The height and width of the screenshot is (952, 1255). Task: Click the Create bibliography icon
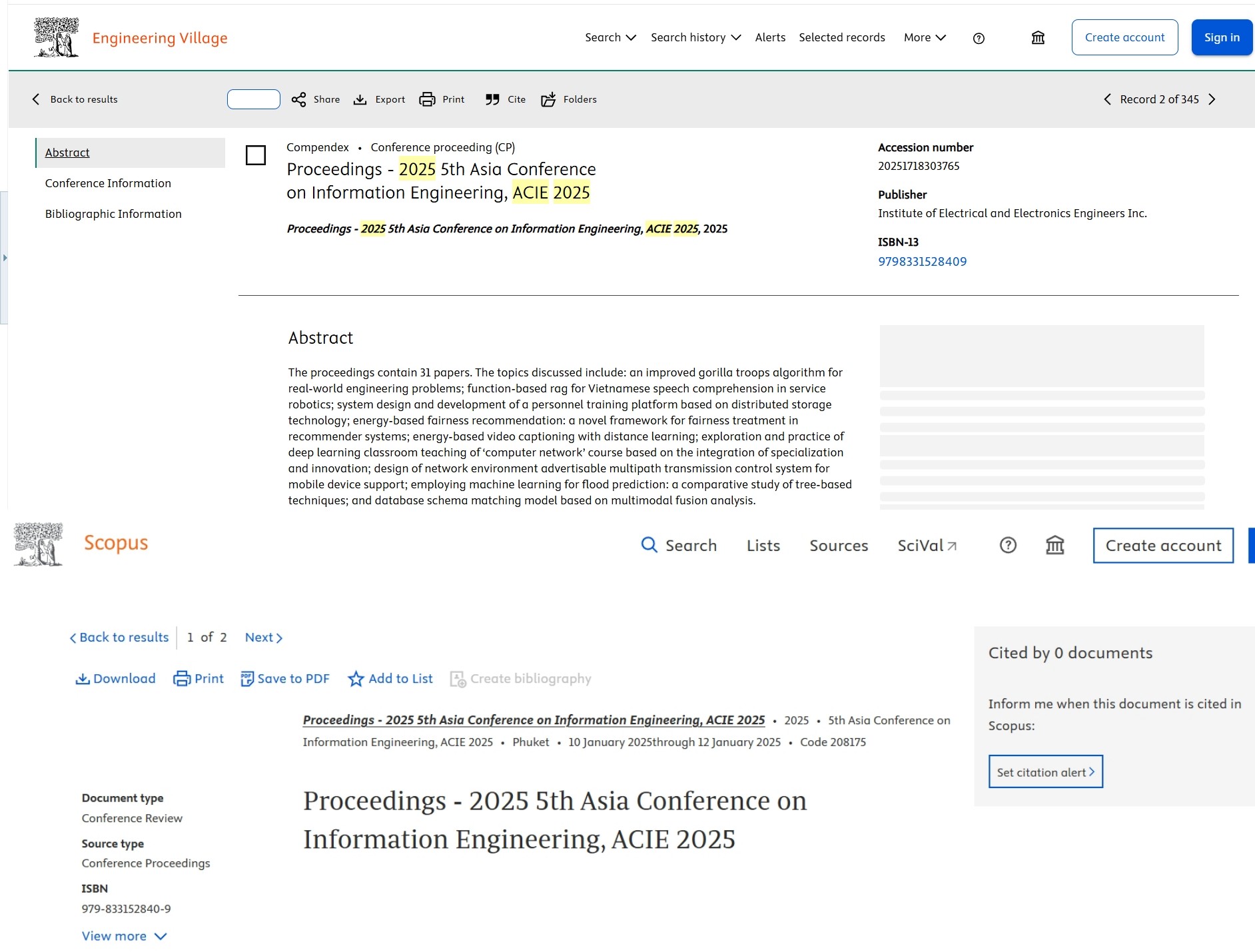458,679
